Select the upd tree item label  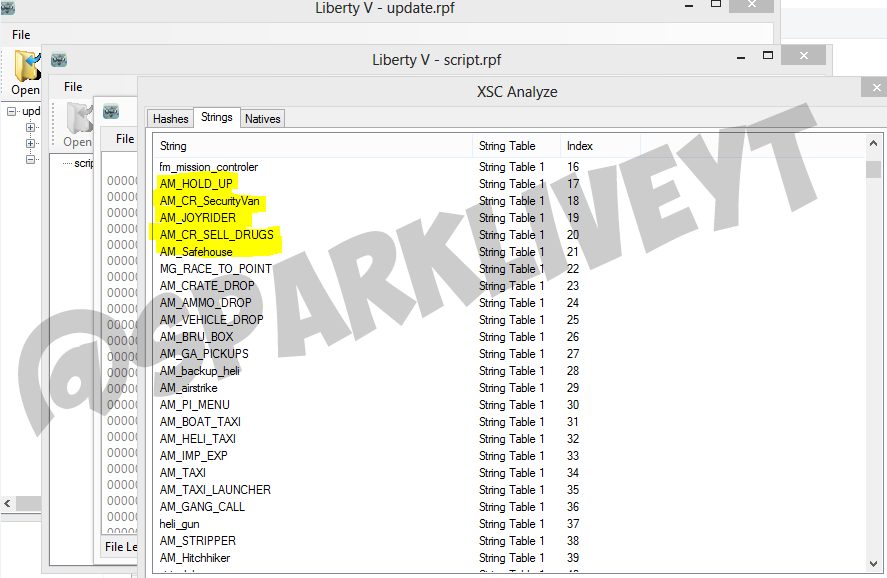click(x=31, y=111)
